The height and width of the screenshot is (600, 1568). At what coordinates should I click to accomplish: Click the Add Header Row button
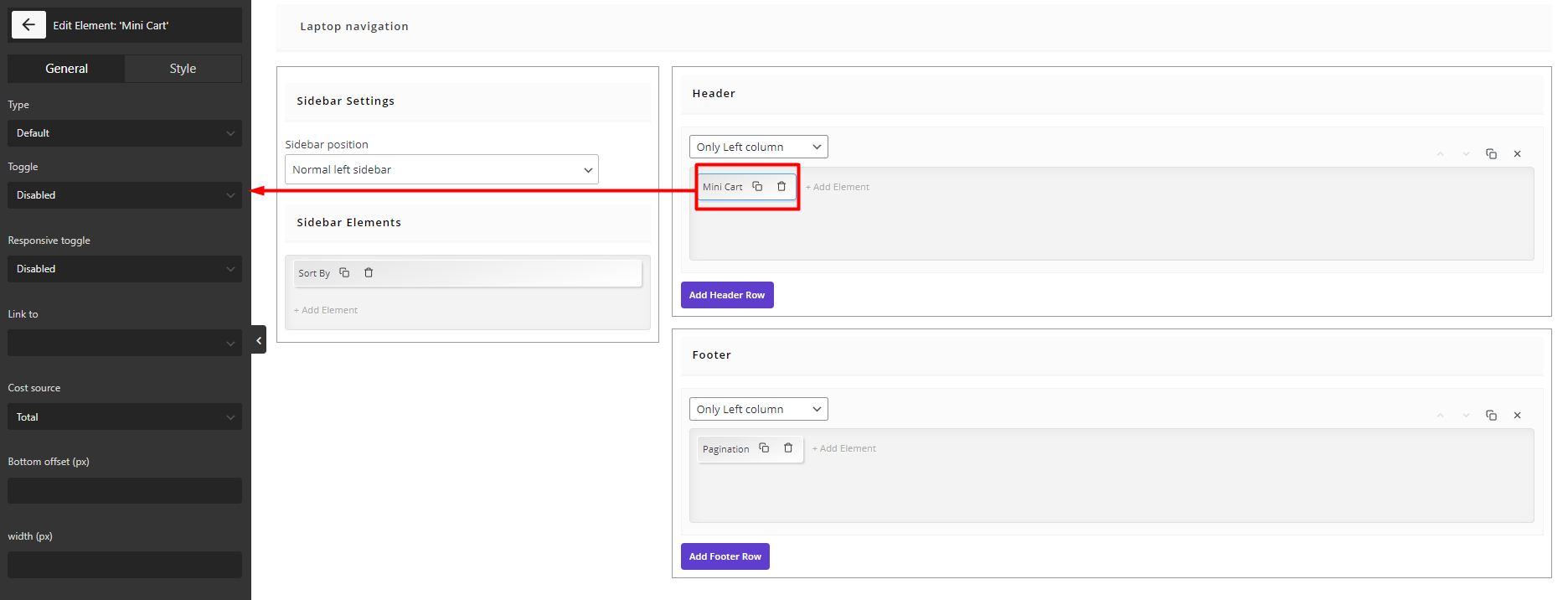(726, 295)
